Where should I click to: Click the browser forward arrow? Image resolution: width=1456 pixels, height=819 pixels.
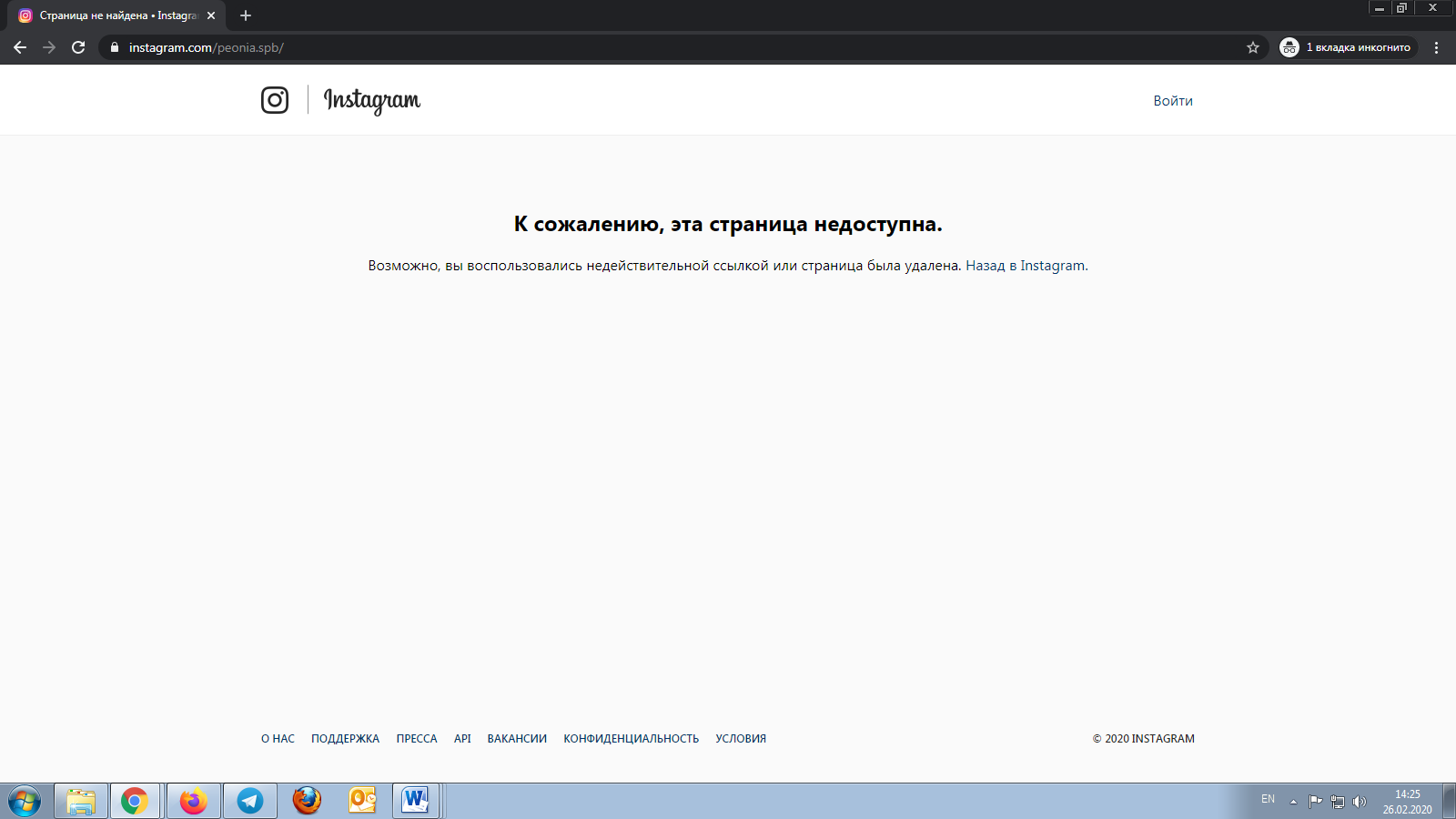click(49, 47)
